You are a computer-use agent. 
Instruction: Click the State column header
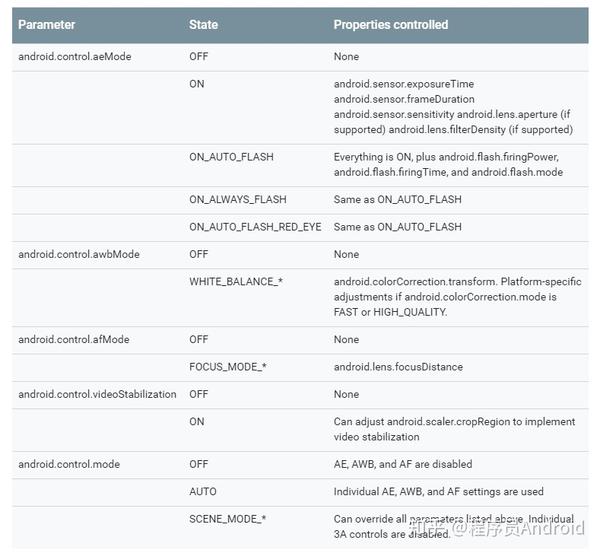tap(203, 24)
